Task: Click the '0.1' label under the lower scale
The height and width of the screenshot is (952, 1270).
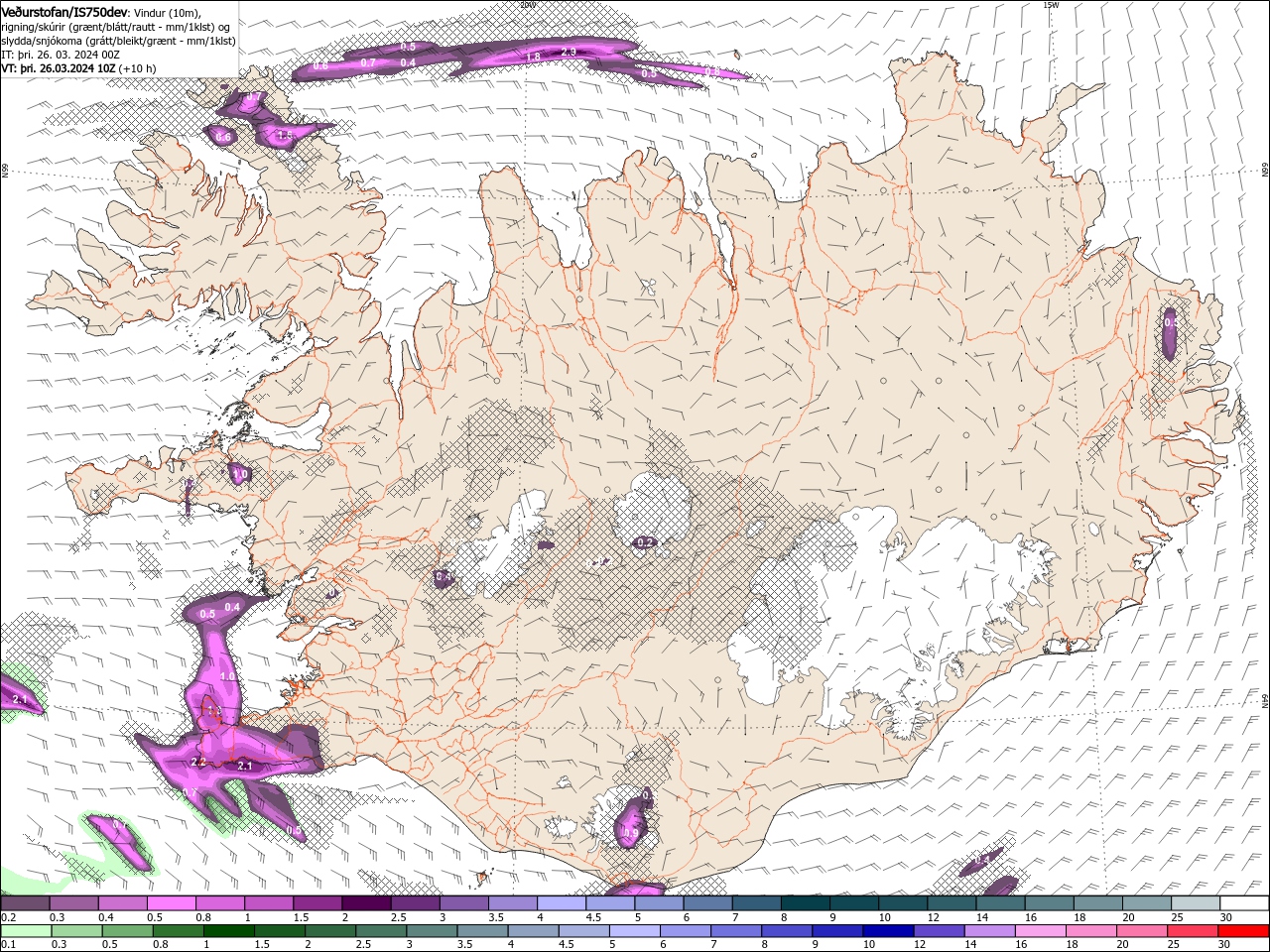Action: (x=8, y=945)
